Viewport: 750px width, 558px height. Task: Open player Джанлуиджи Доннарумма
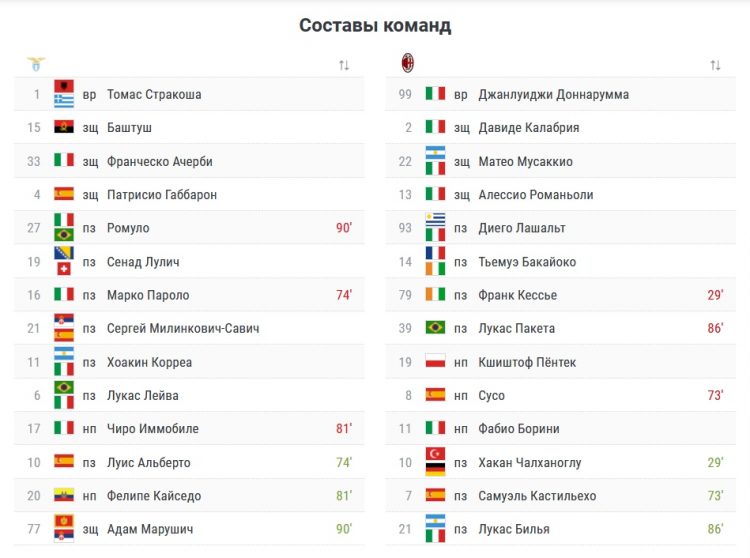553,94
